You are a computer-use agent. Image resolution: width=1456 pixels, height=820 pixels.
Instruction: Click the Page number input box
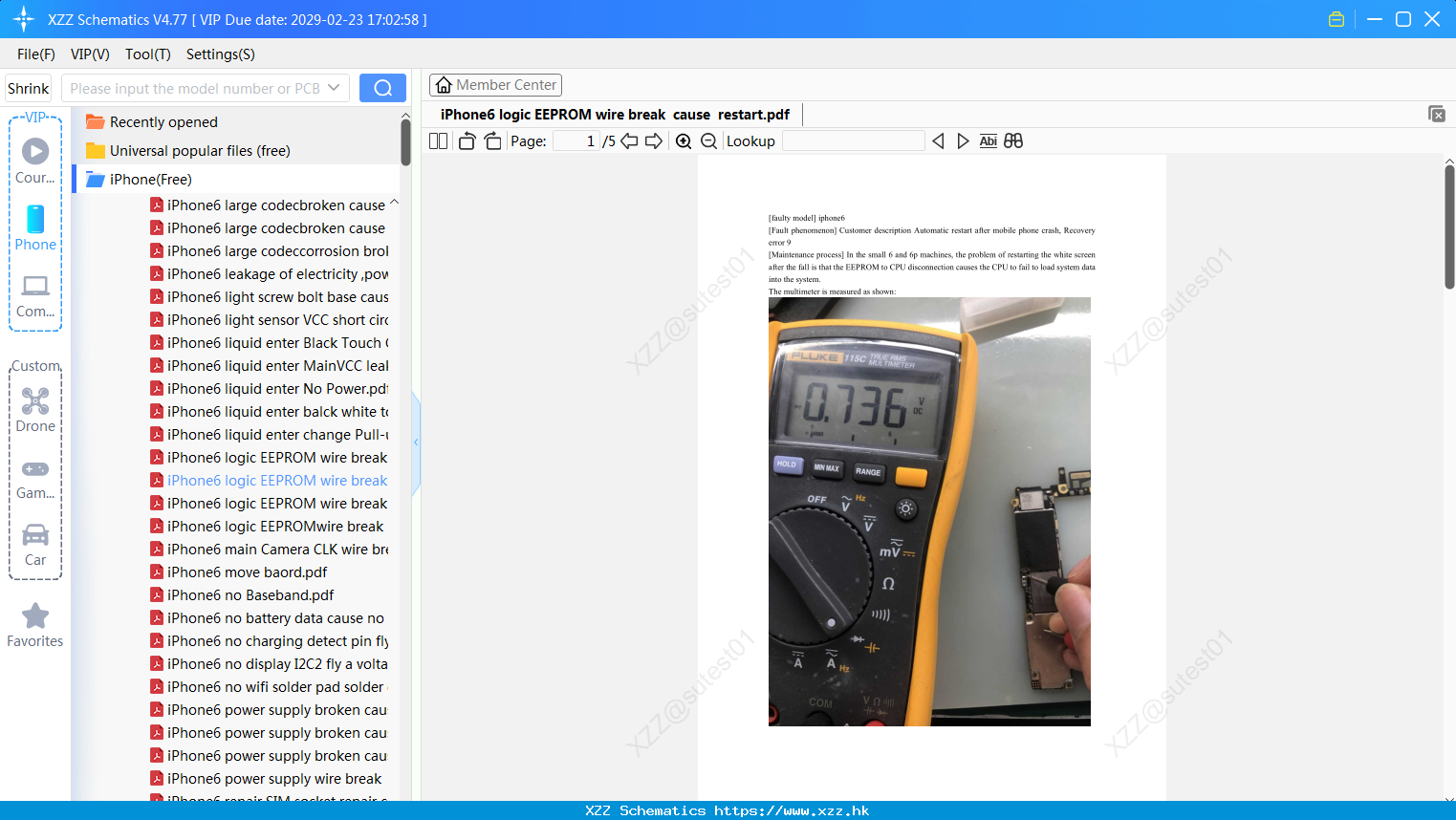(576, 141)
